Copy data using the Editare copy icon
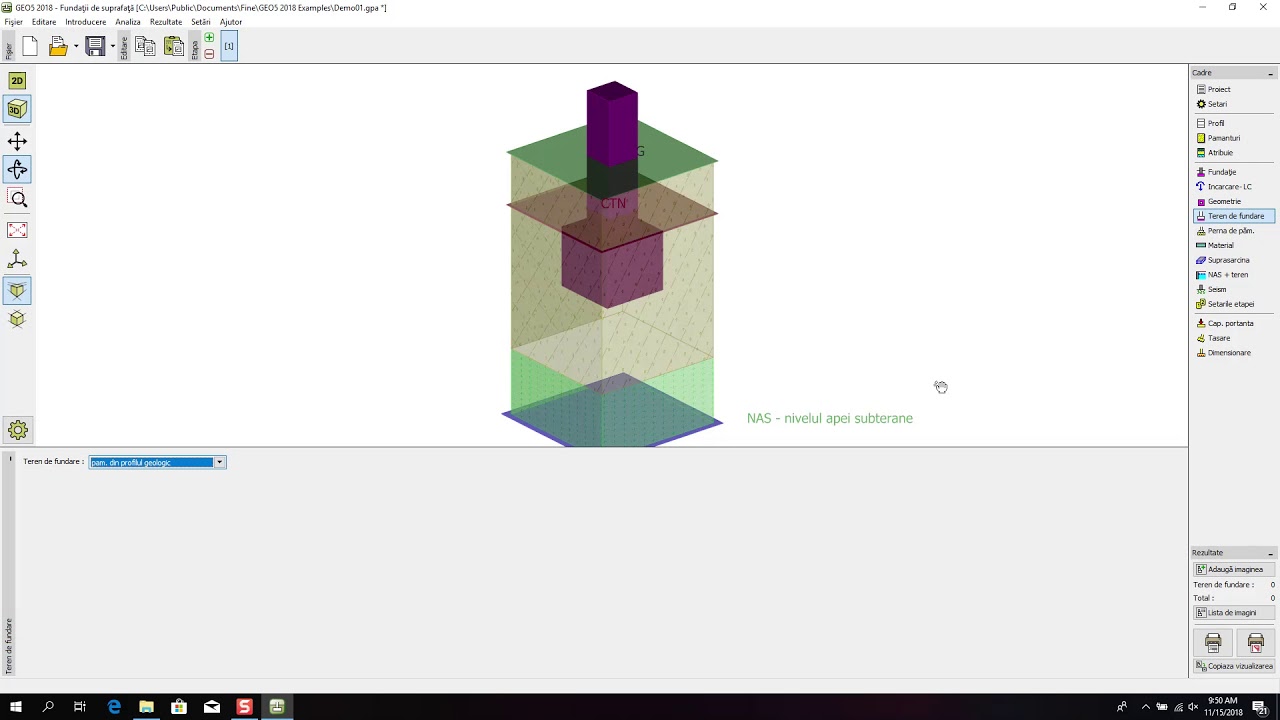This screenshot has width=1280, height=720. click(145, 46)
